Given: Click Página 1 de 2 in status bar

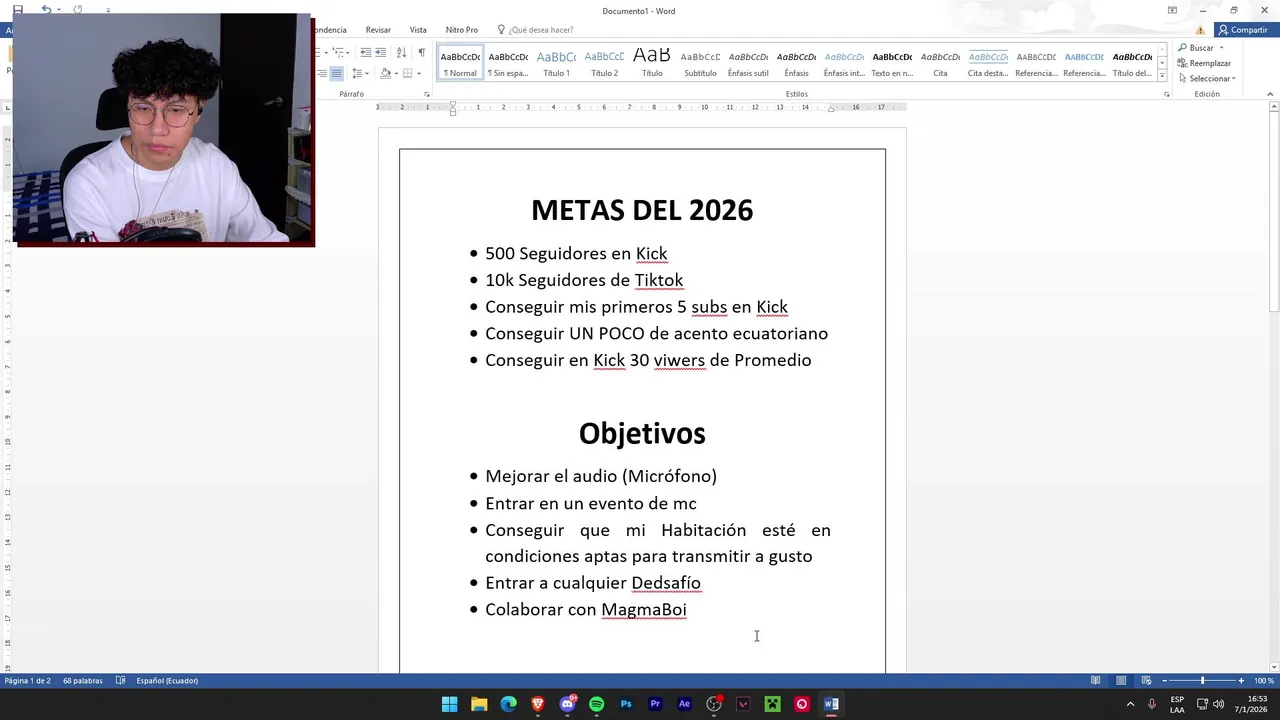Looking at the screenshot, I should pos(27,681).
